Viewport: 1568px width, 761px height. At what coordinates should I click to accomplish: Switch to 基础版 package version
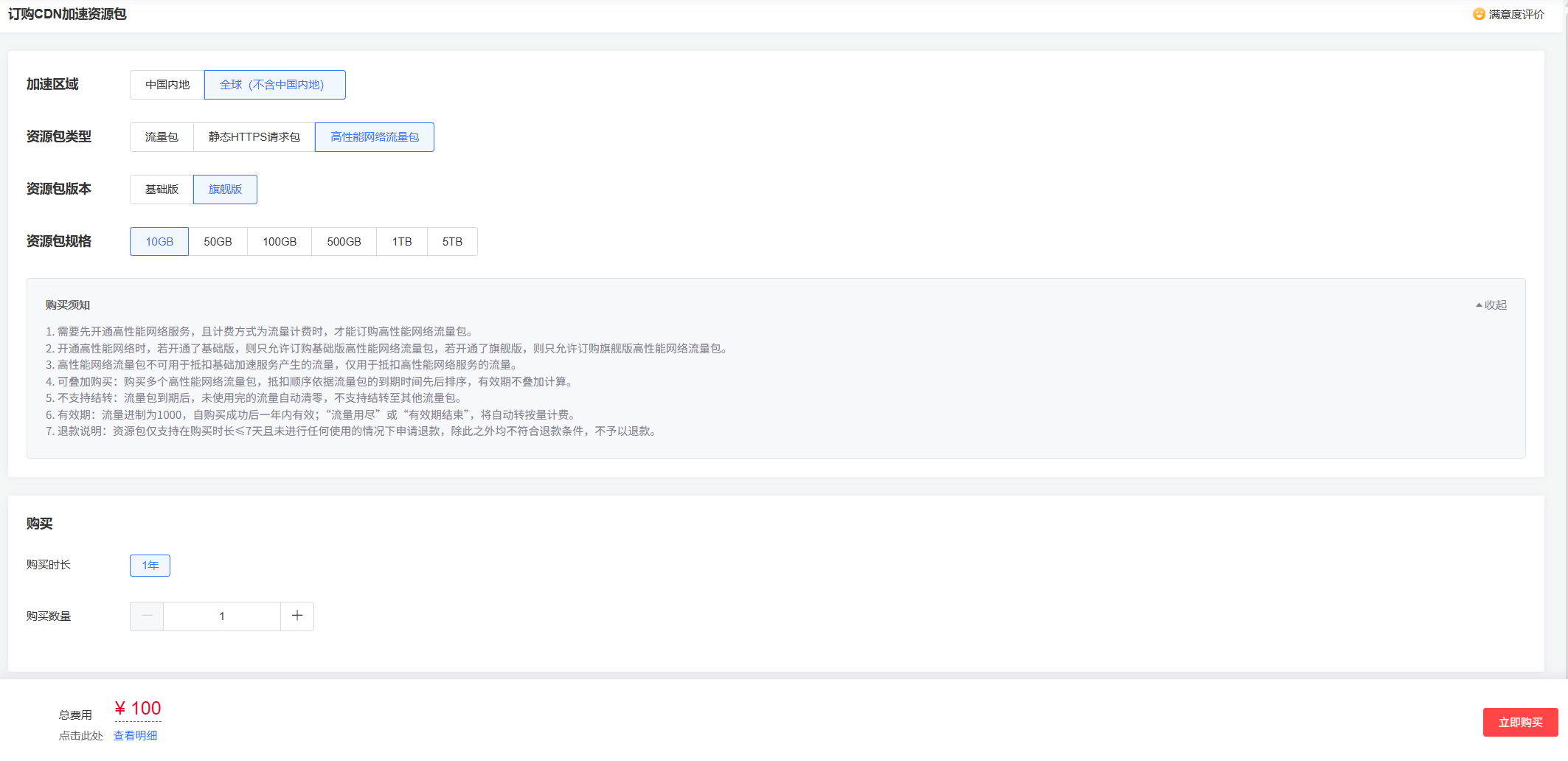[x=162, y=190]
